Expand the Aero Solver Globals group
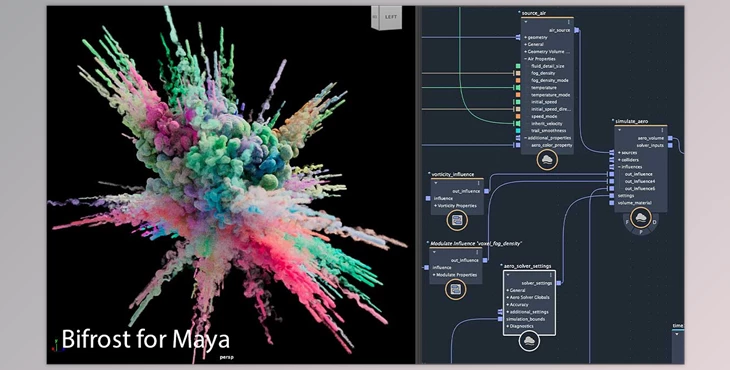 (507, 297)
